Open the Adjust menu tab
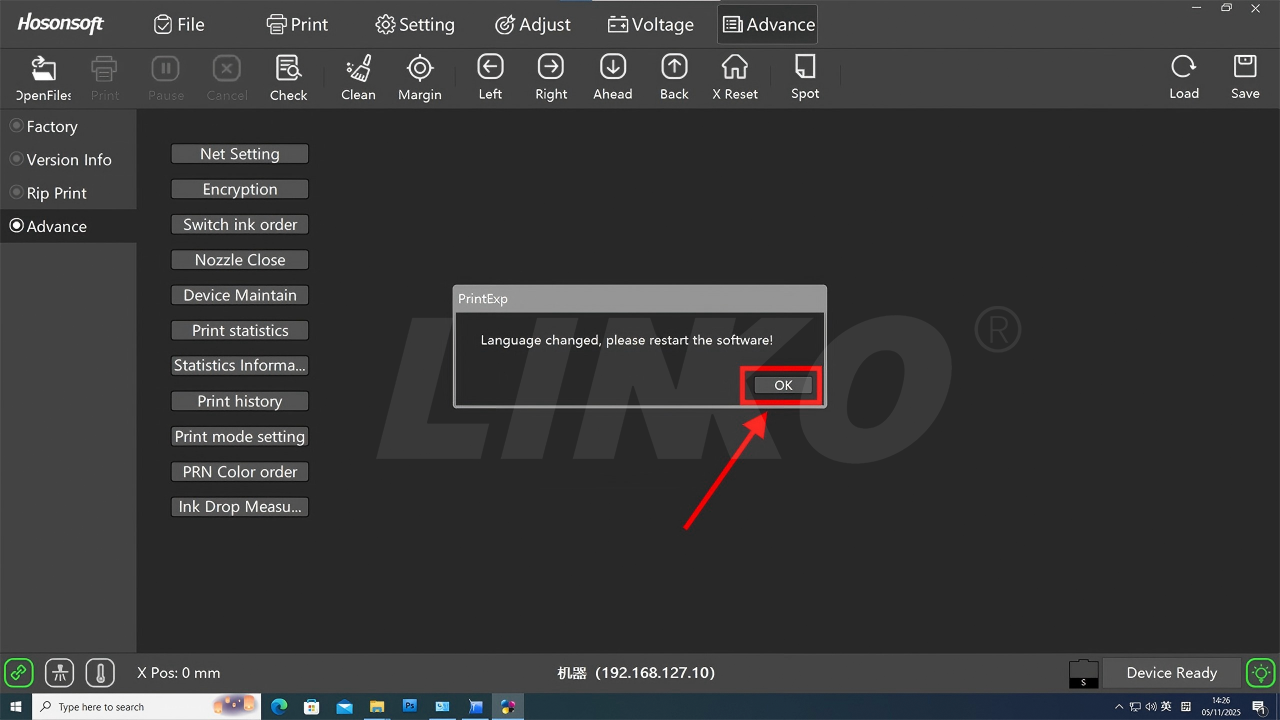 pyautogui.click(x=533, y=25)
